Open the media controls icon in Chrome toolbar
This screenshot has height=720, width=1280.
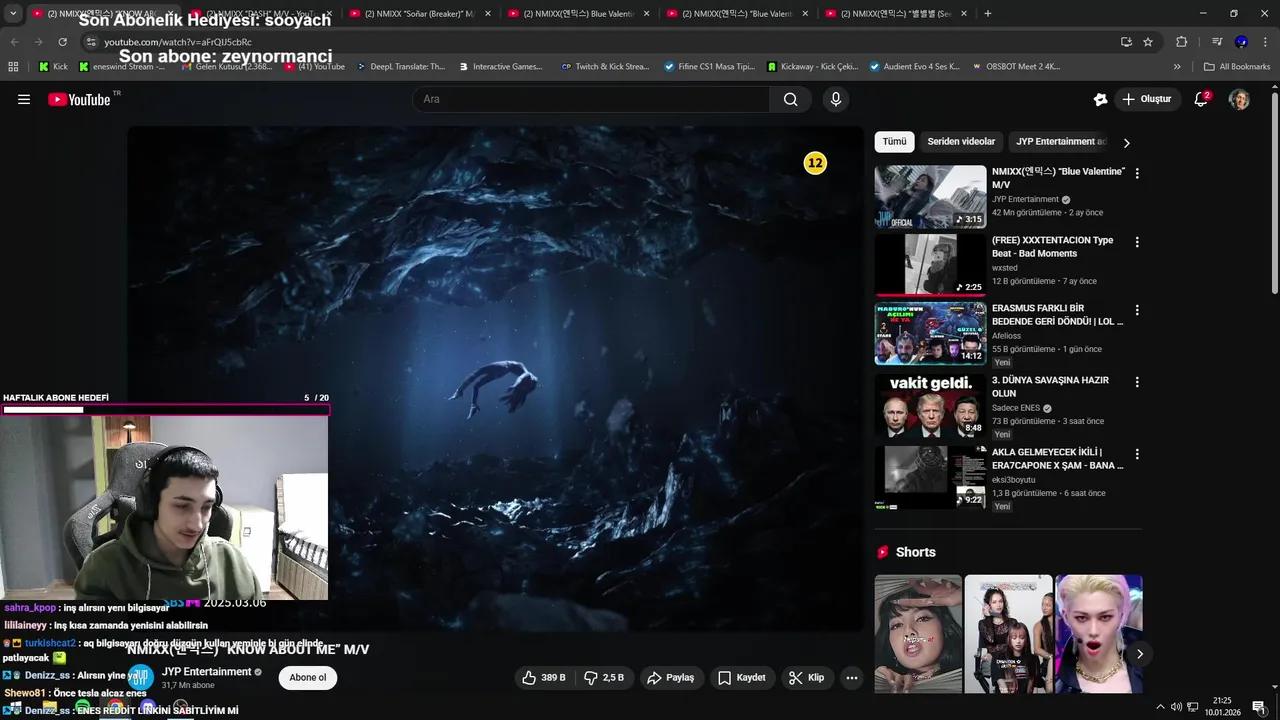coord(1217,42)
